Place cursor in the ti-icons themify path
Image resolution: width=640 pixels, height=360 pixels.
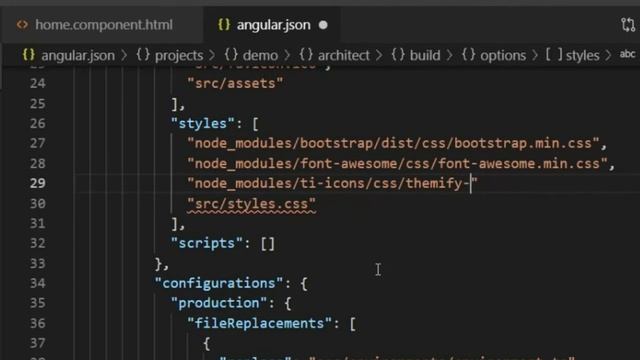click(x=332, y=183)
